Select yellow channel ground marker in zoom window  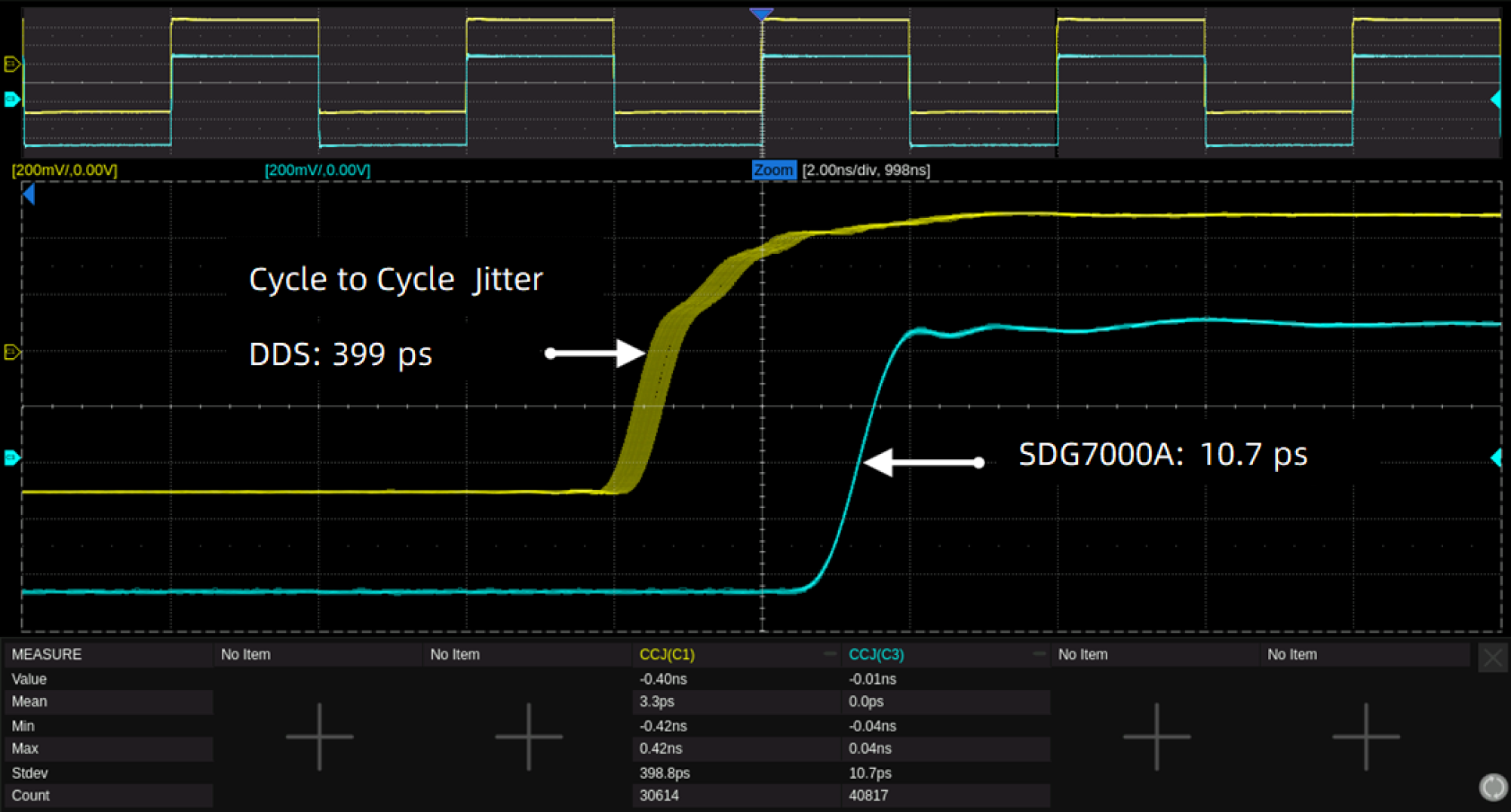click(x=11, y=351)
